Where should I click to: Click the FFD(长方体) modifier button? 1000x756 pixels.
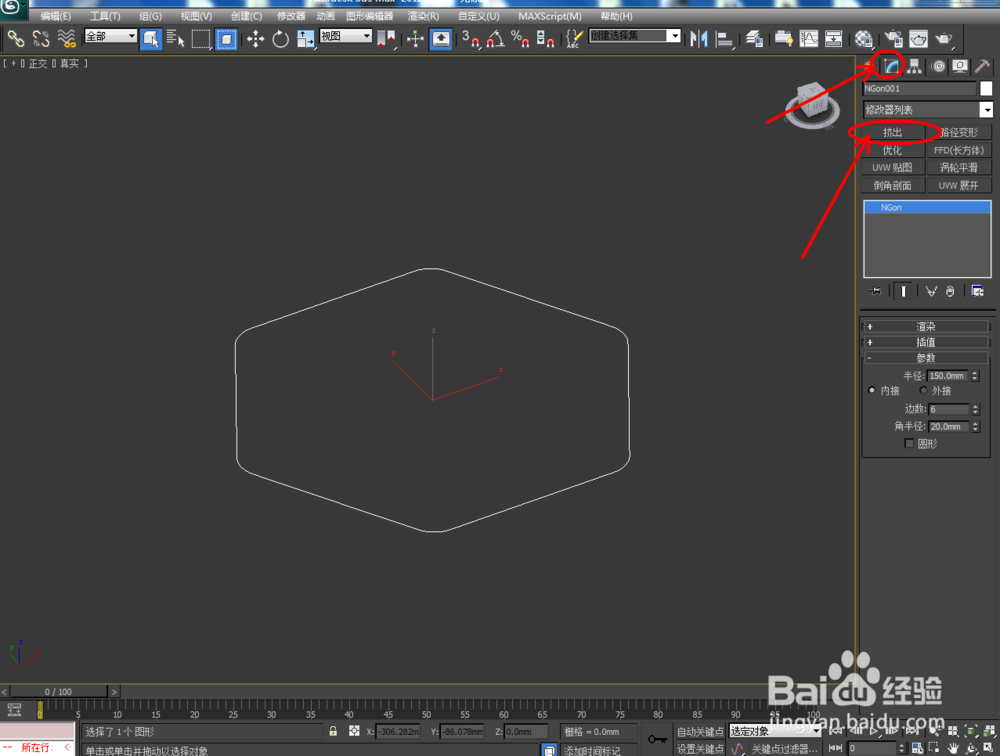pos(959,150)
